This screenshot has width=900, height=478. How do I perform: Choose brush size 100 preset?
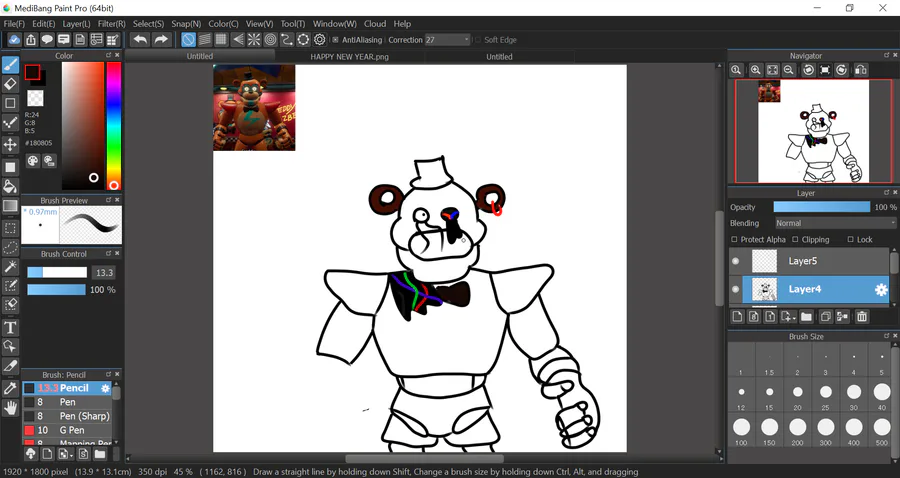[741, 432]
